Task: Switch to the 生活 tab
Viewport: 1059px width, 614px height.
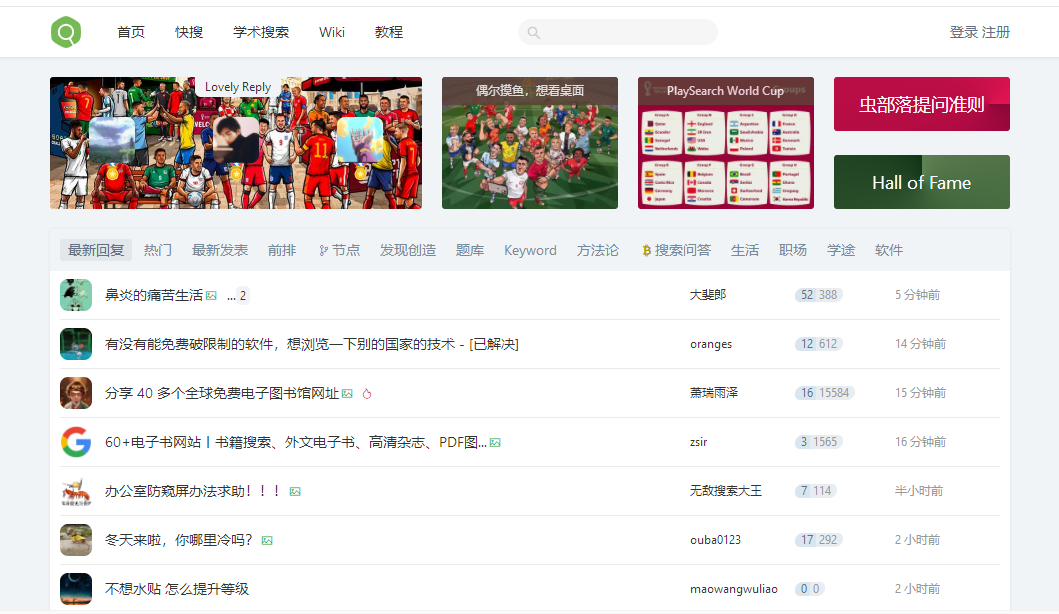Action: 744,250
